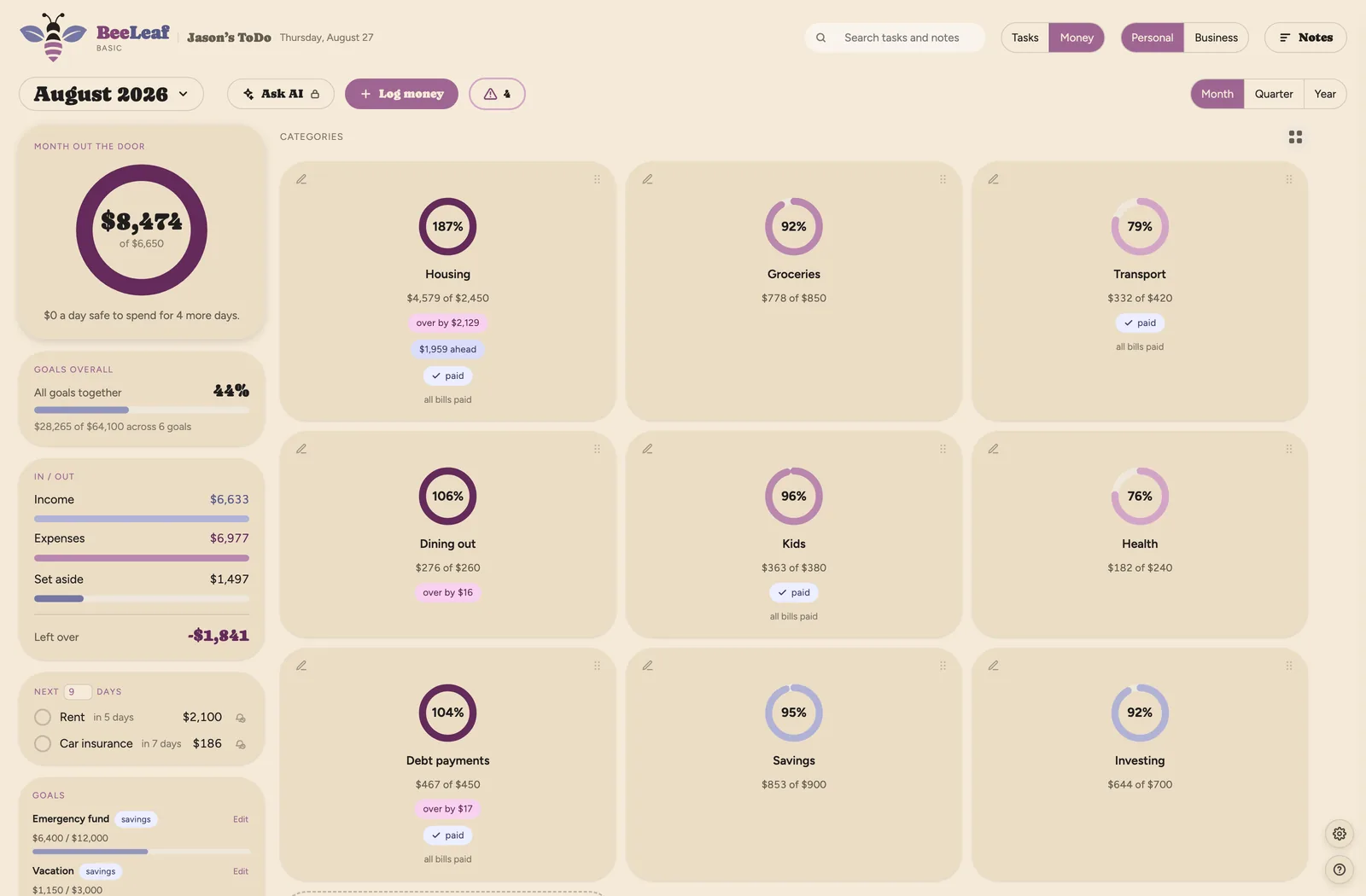Edit the Health category pencil icon

(993, 449)
